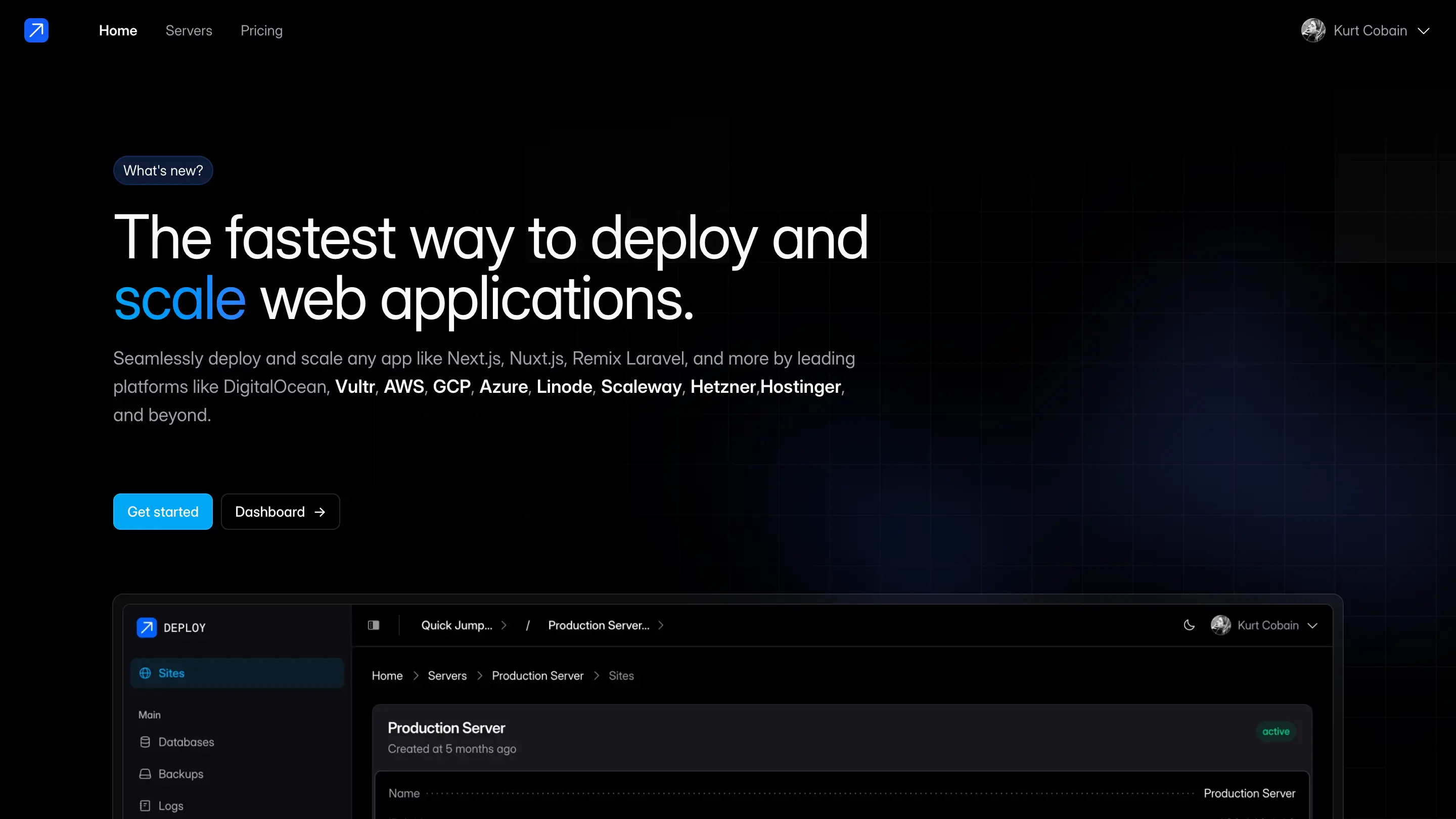
Task: Click the Production Server name value
Action: point(1250,794)
